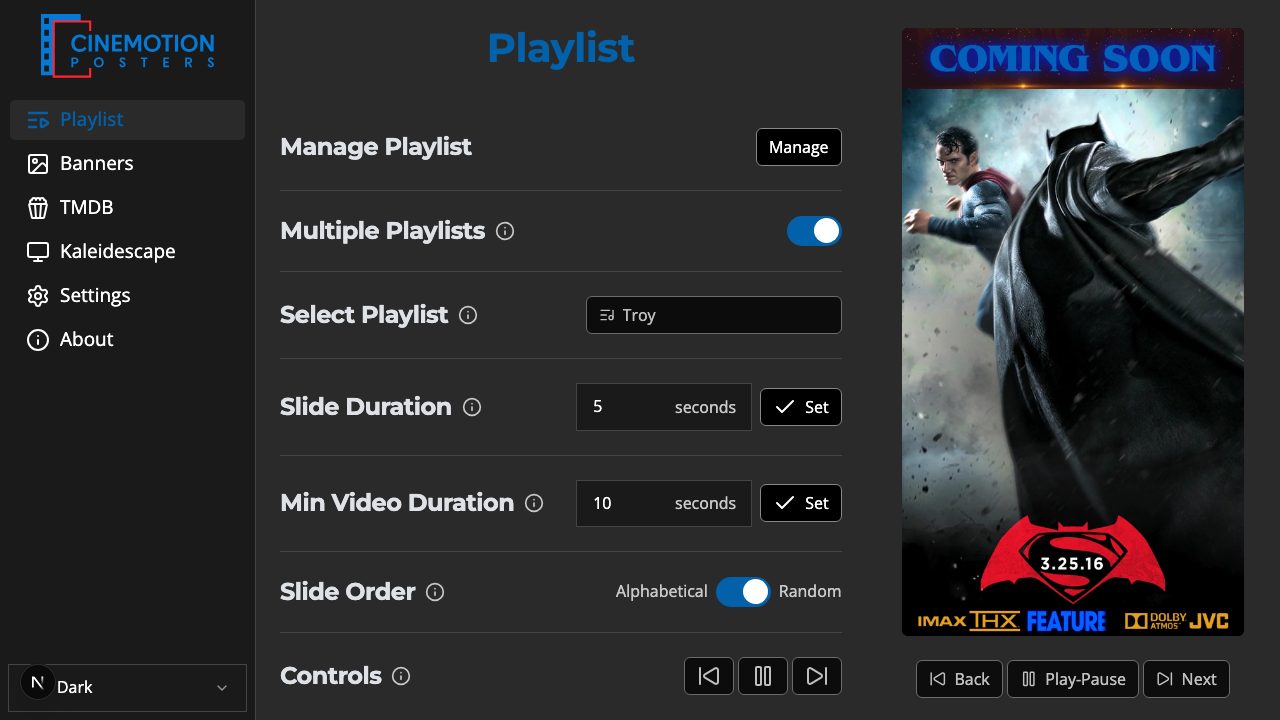Viewport: 1280px width, 720px height.
Task: Click the Batman v Superman poster preview
Action: pos(1073,332)
